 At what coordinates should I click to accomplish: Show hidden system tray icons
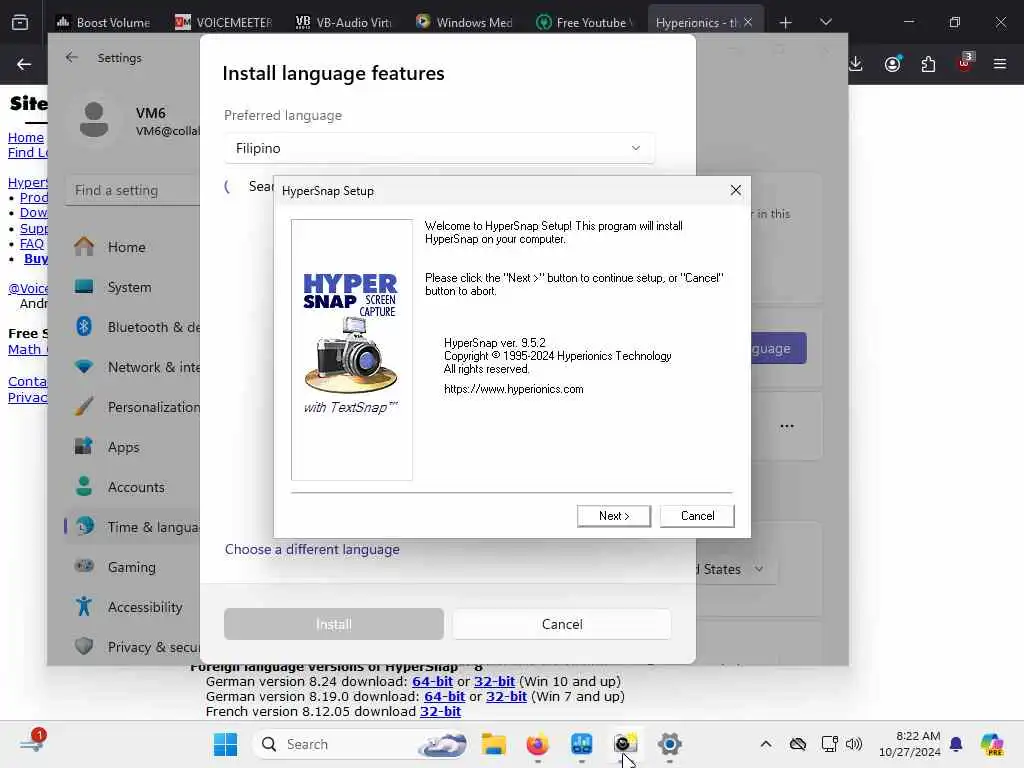766,744
